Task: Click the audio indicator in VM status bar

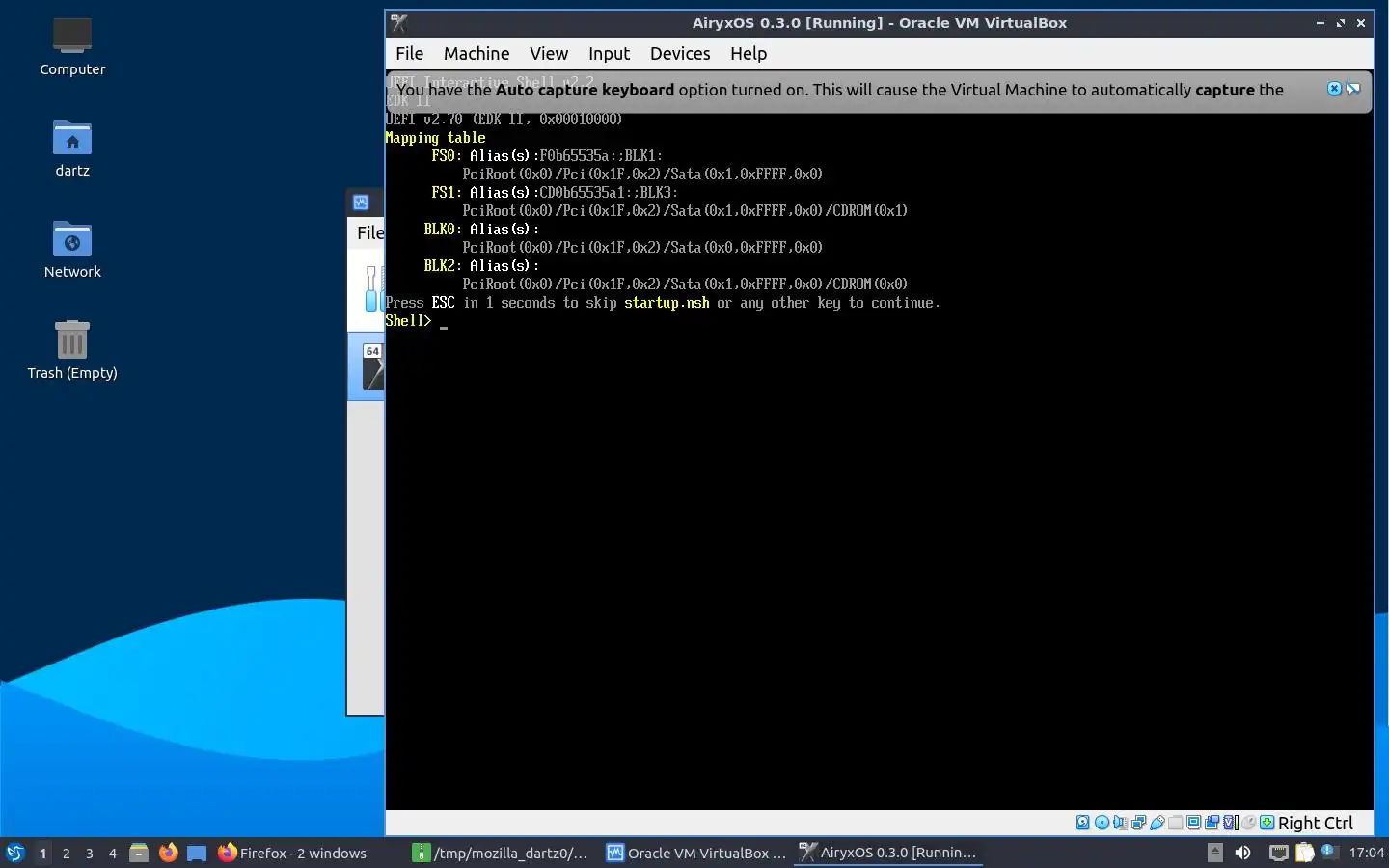Action: (1120, 823)
